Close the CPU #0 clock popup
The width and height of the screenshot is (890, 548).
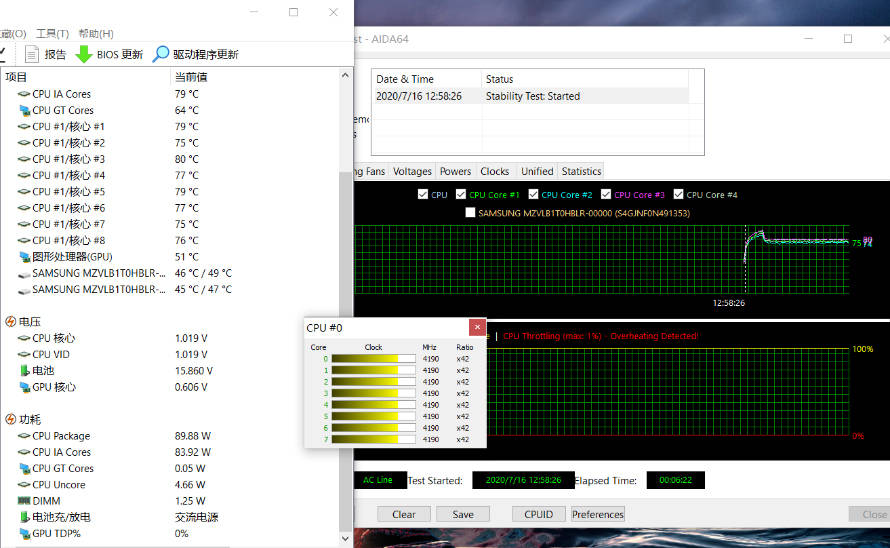pyautogui.click(x=477, y=327)
